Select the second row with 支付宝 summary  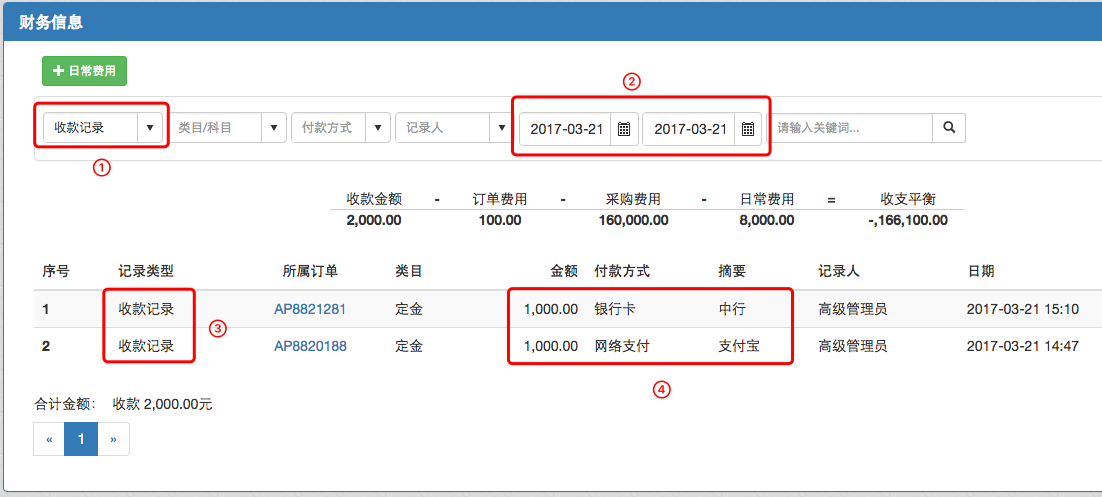(738, 346)
